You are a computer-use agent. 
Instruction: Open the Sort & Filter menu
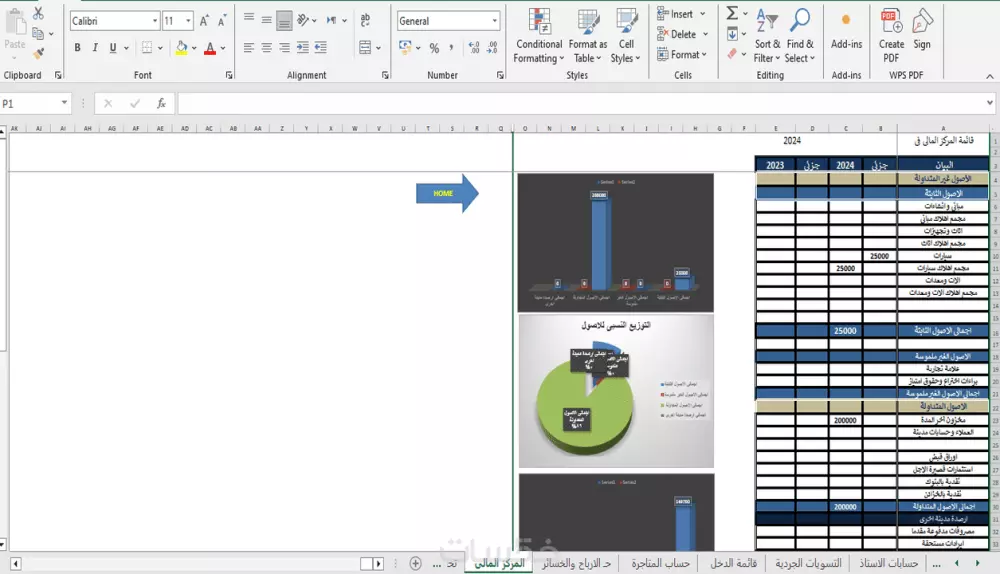tap(767, 36)
